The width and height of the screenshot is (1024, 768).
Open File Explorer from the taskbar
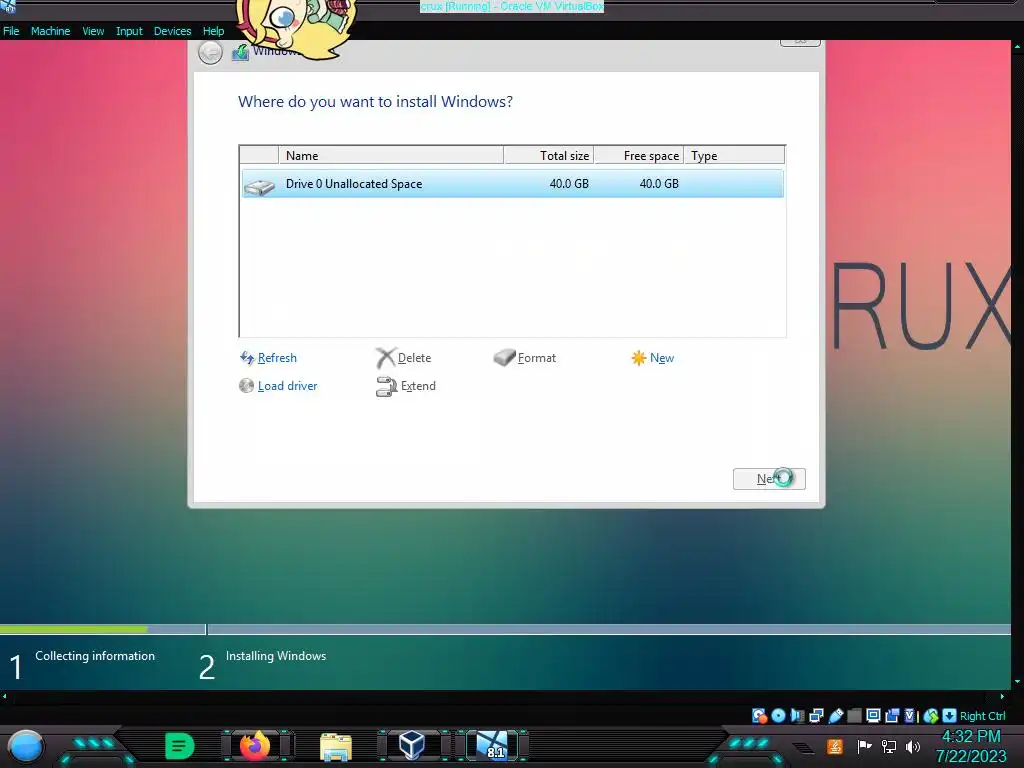pyautogui.click(x=336, y=747)
